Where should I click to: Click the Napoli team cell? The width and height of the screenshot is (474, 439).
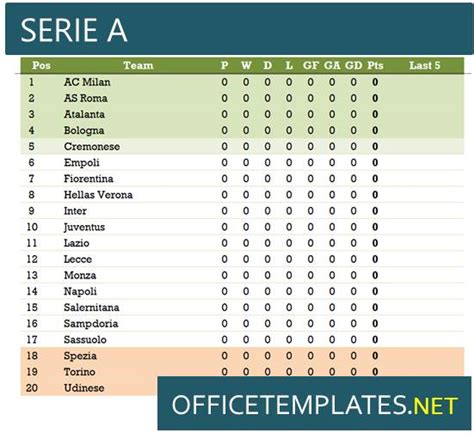click(80, 291)
